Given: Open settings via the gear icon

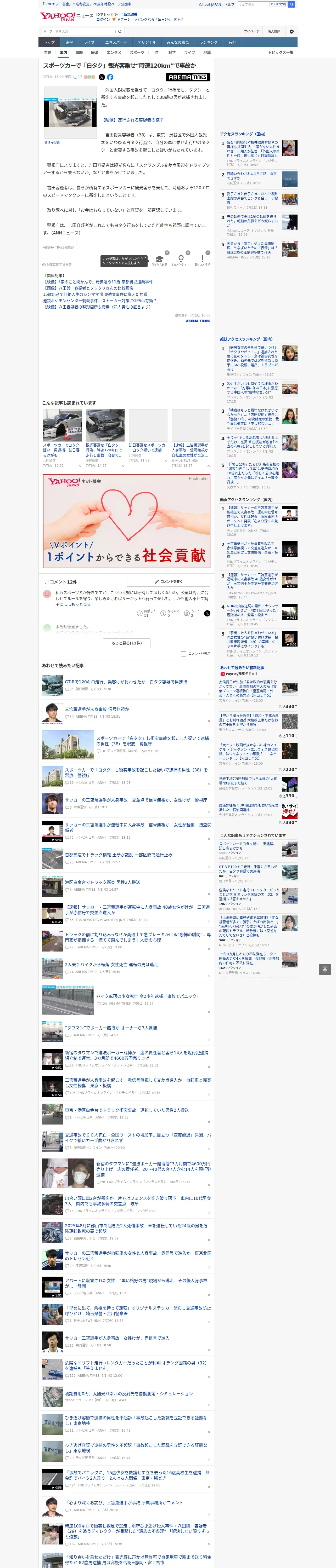Looking at the screenshot, I should [x=292, y=32].
